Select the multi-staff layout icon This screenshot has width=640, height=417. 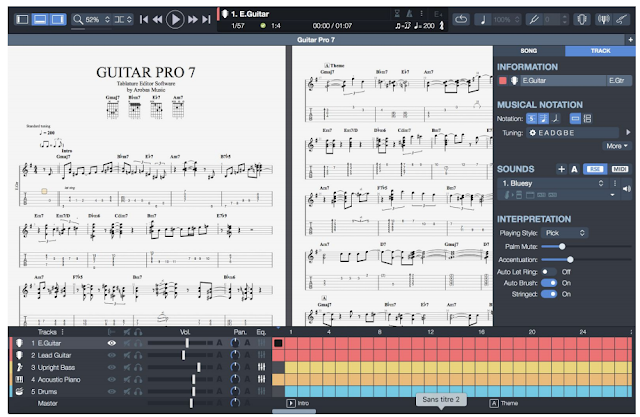tap(587, 119)
